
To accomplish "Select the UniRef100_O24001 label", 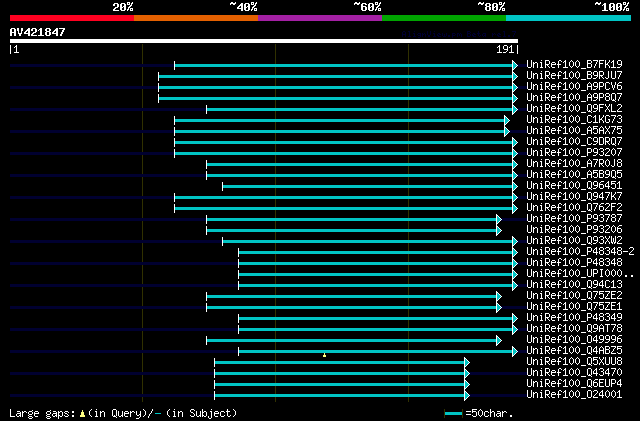I will [x=574, y=395].
